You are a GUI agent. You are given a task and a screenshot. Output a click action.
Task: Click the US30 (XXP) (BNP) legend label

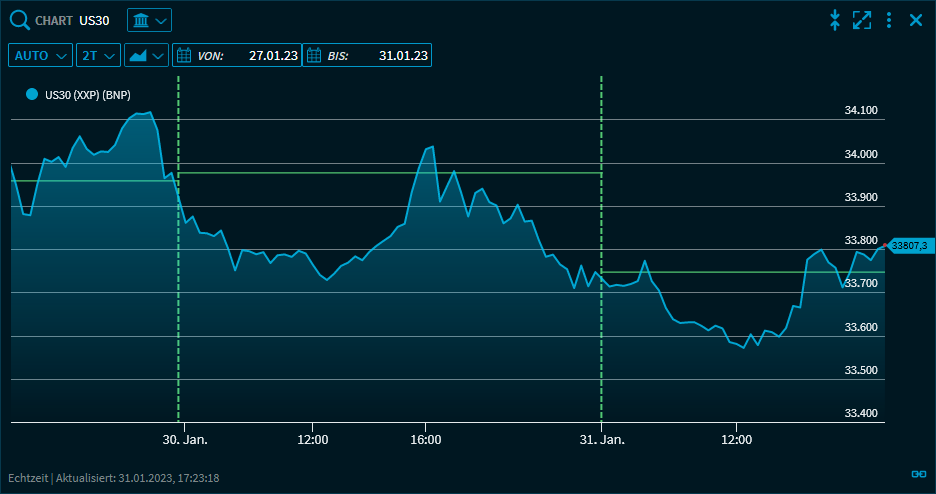pos(88,96)
